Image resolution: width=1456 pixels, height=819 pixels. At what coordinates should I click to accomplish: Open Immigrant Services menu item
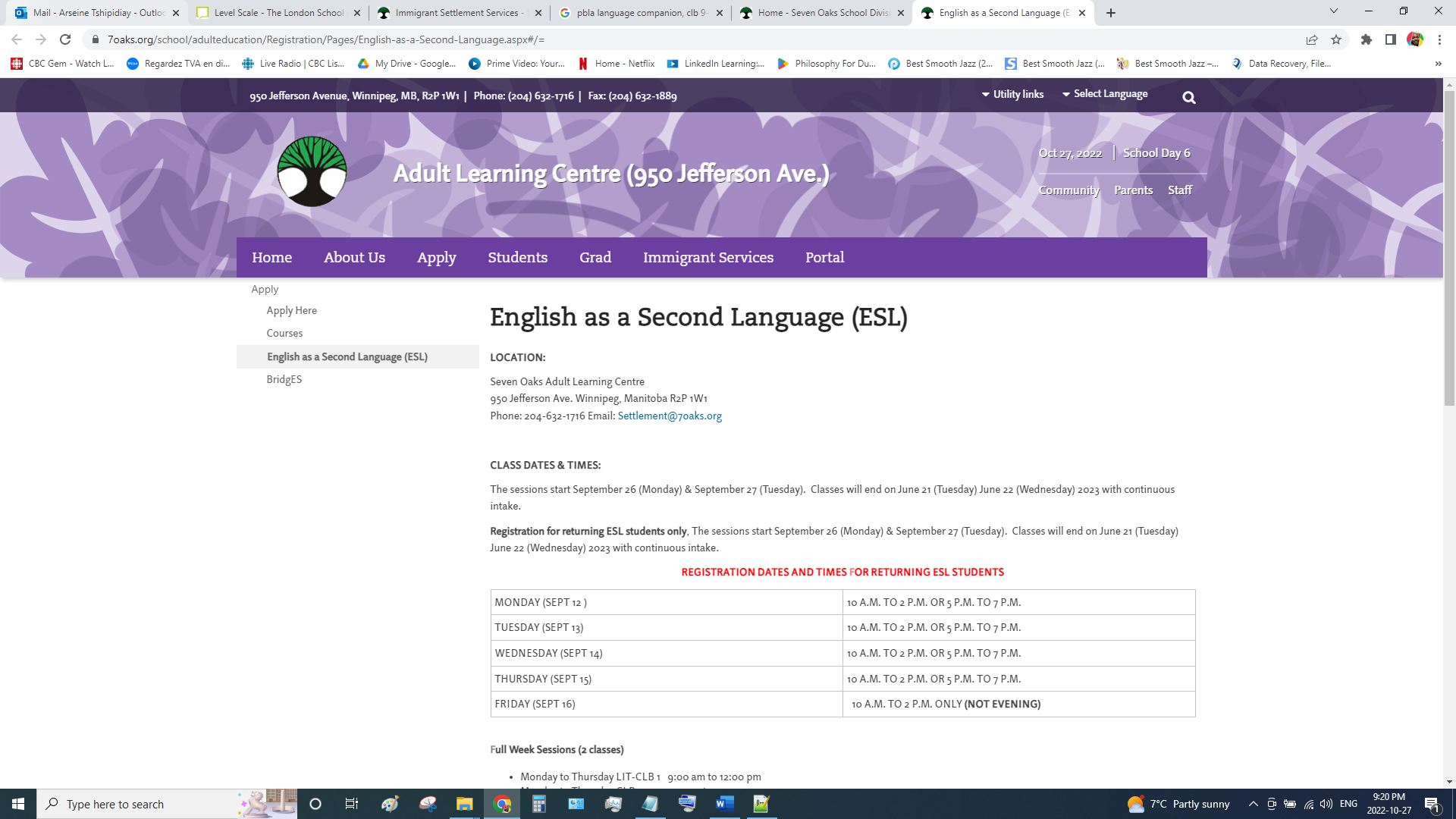point(708,257)
